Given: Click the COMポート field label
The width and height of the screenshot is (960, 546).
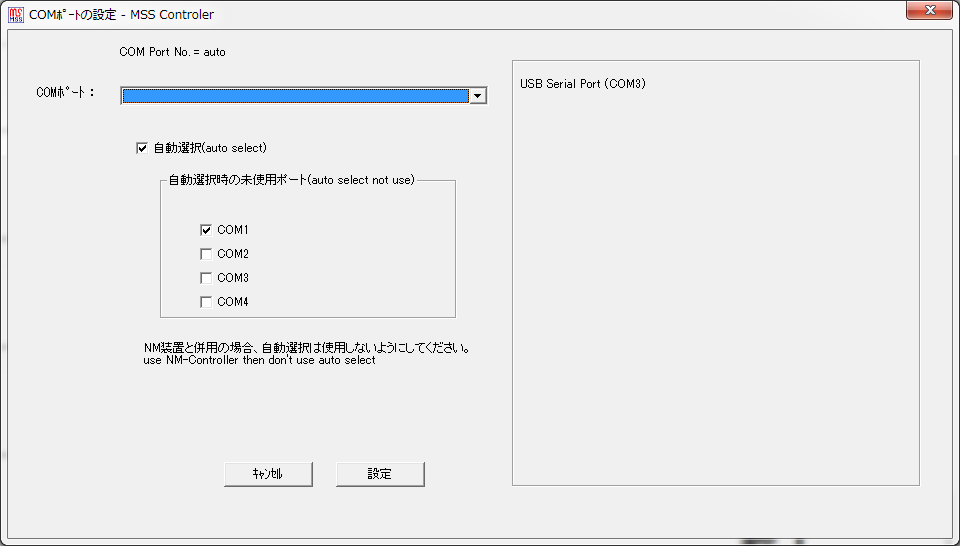Looking at the screenshot, I should 65,93.
